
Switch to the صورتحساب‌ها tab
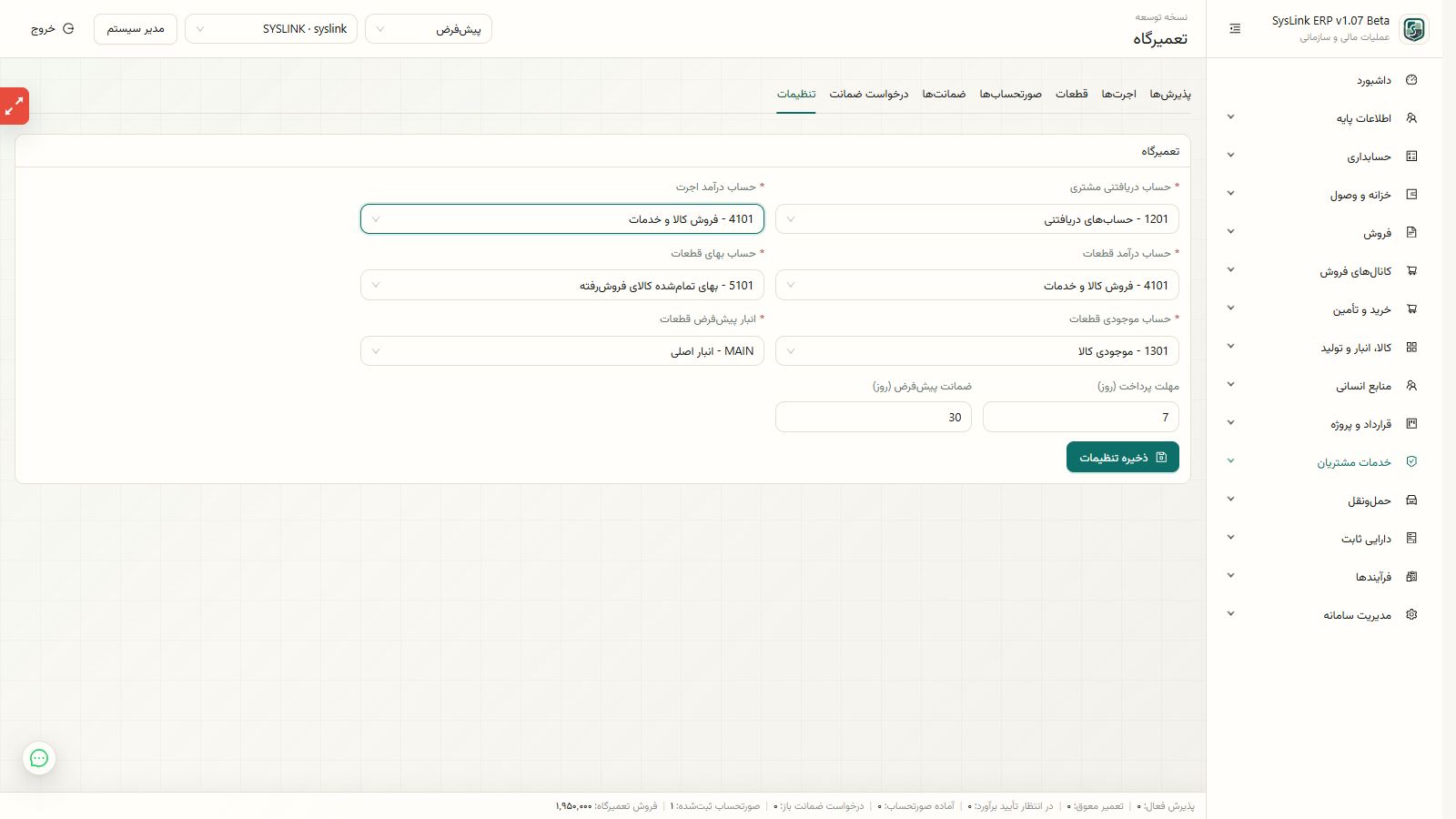[x=1010, y=94]
